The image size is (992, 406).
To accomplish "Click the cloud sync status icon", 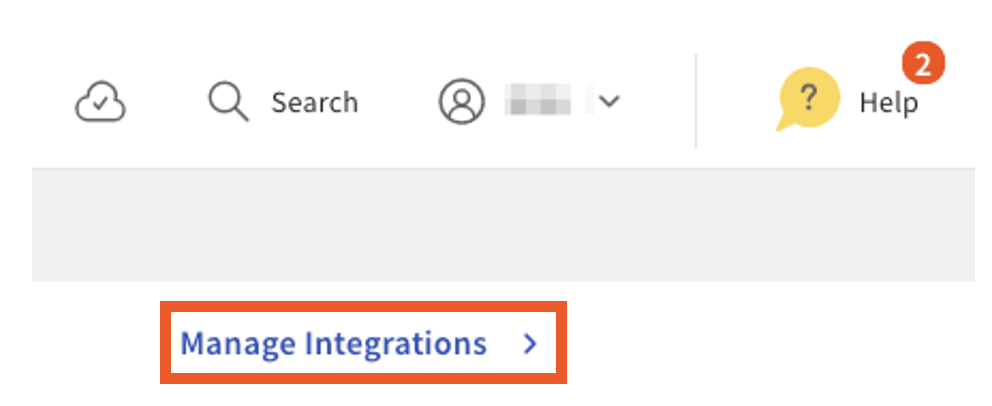I will (x=100, y=102).
